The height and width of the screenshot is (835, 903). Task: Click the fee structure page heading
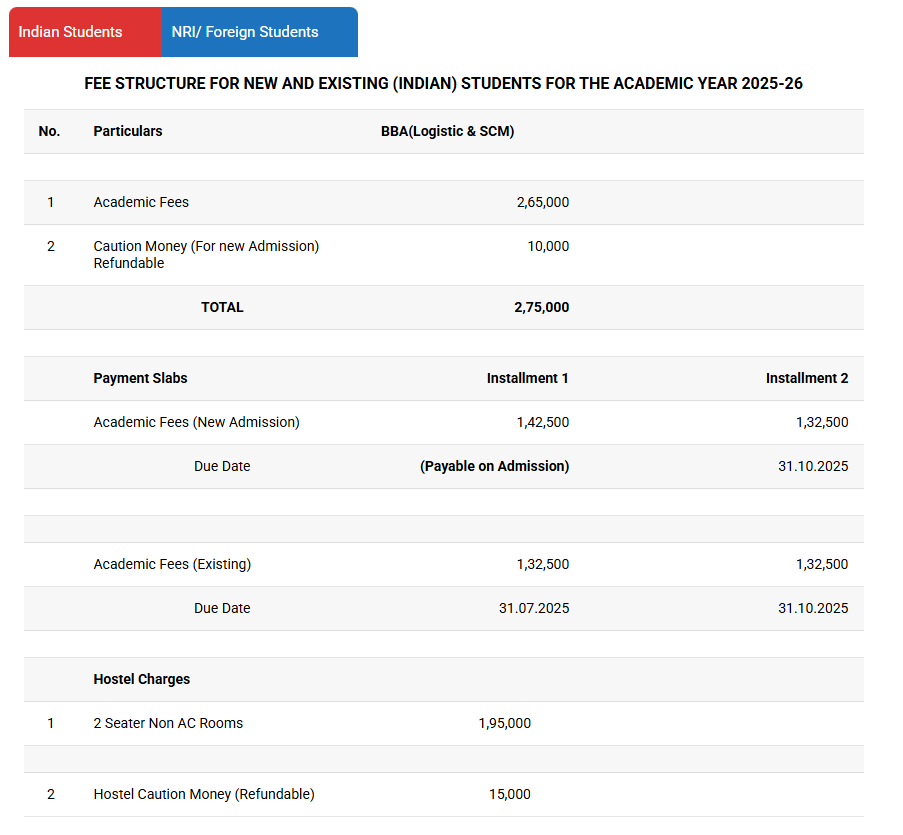443,84
